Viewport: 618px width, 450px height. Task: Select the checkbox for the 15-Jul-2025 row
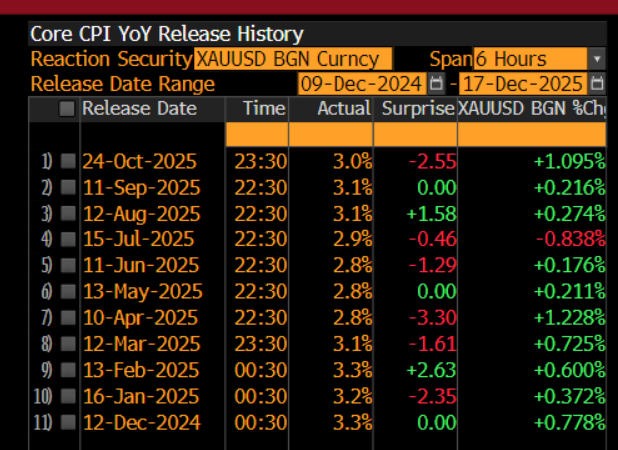[x=67, y=239]
